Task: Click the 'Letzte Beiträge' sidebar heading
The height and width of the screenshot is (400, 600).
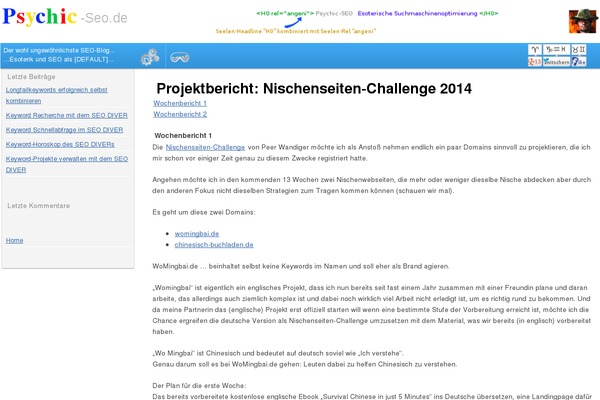Action: [x=31, y=77]
